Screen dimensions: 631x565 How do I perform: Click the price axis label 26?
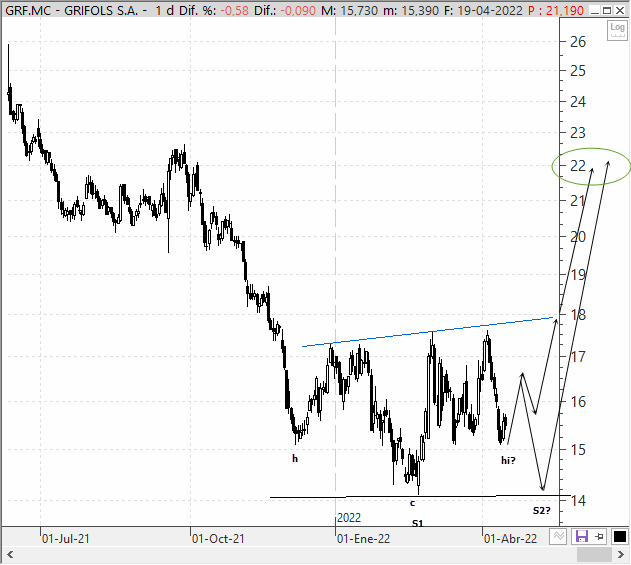[578, 41]
